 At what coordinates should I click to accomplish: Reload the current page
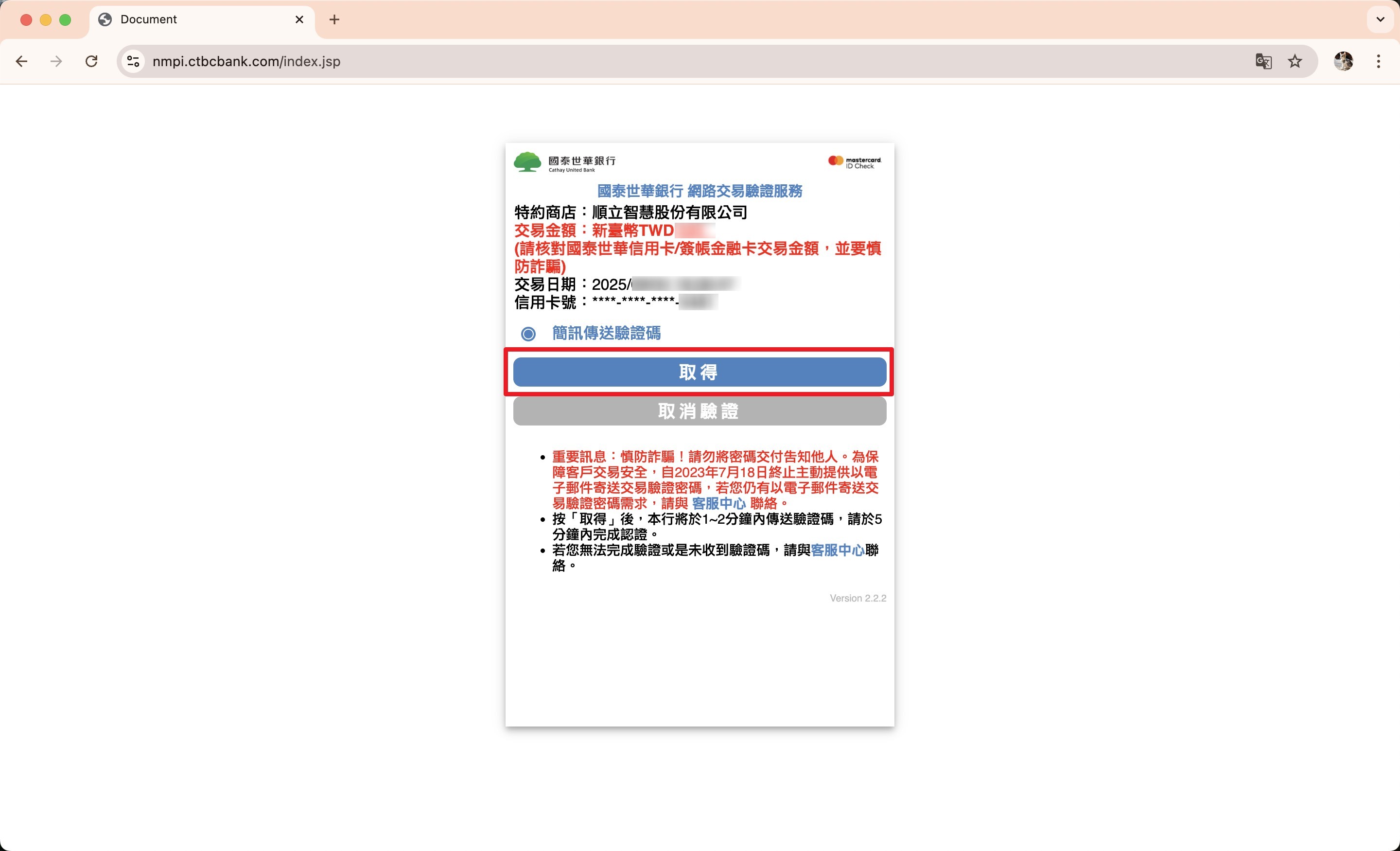(91, 61)
